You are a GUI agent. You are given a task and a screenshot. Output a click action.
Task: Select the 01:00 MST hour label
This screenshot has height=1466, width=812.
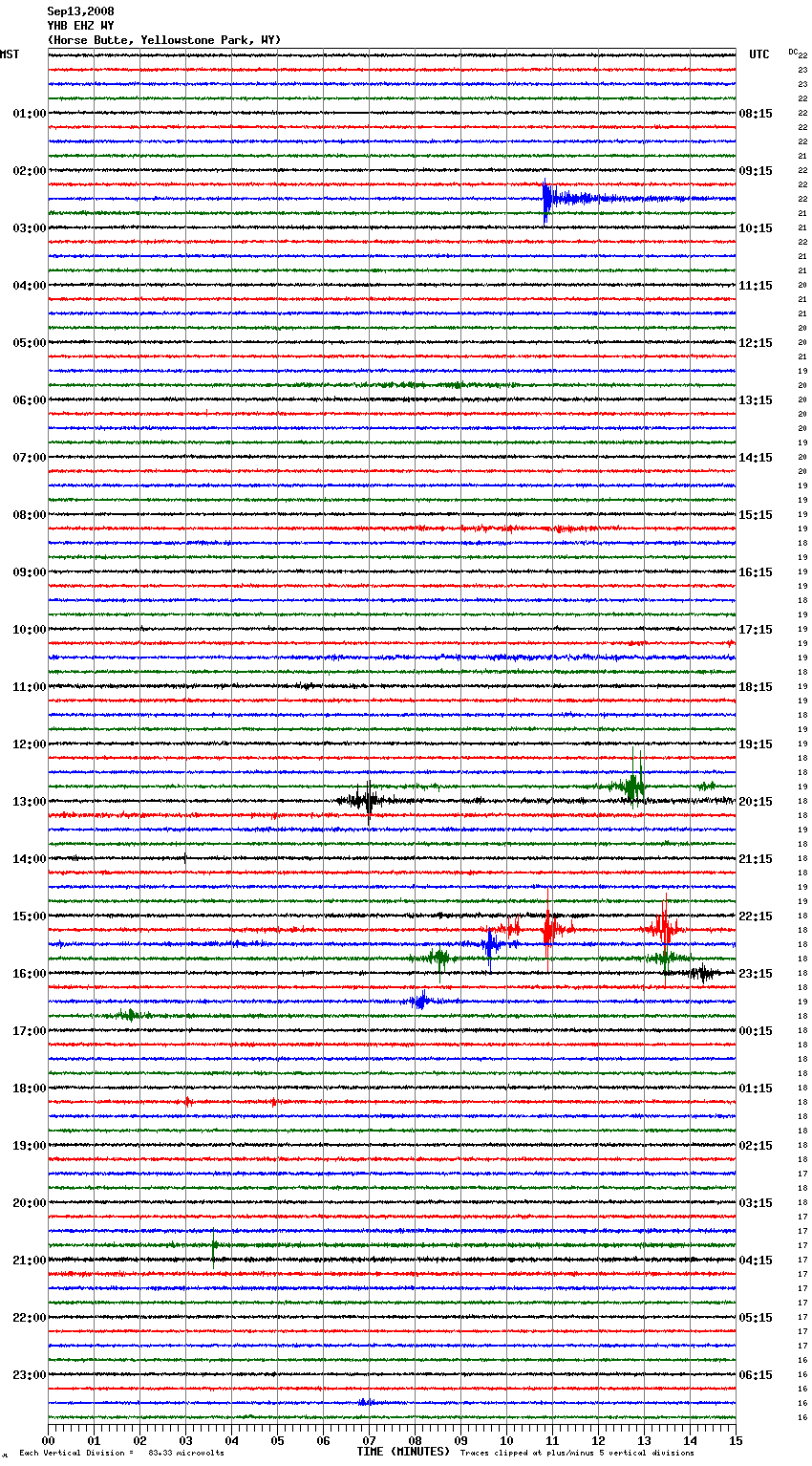pos(30,114)
